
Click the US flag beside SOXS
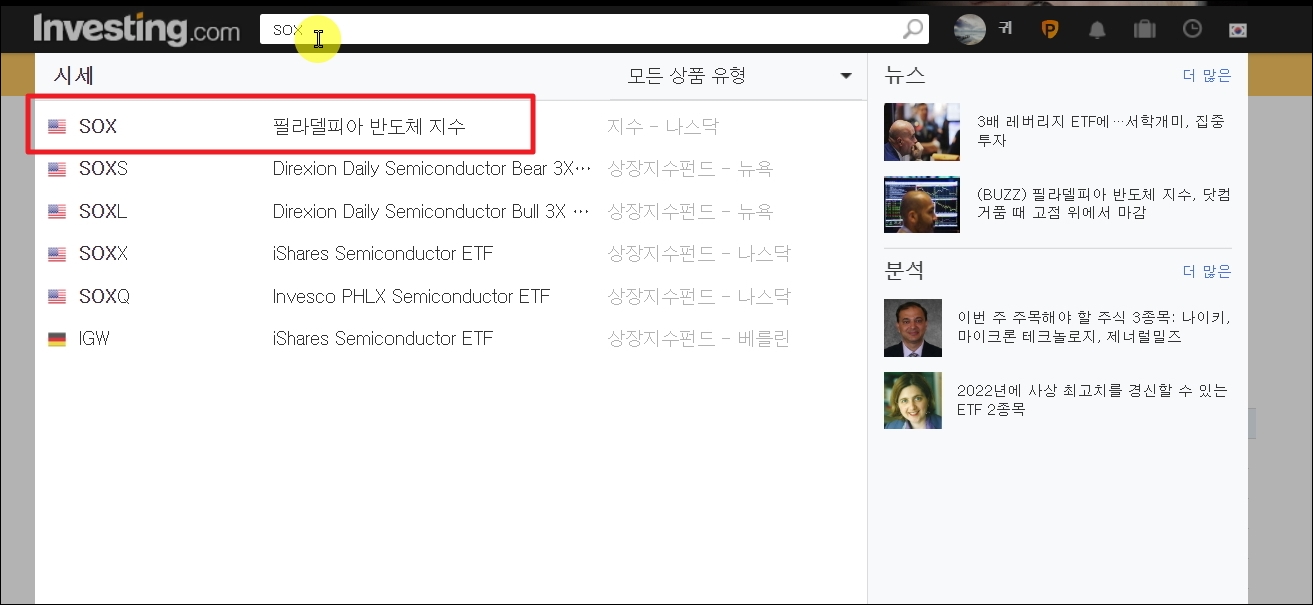pyautogui.click(x=57, y=169)
